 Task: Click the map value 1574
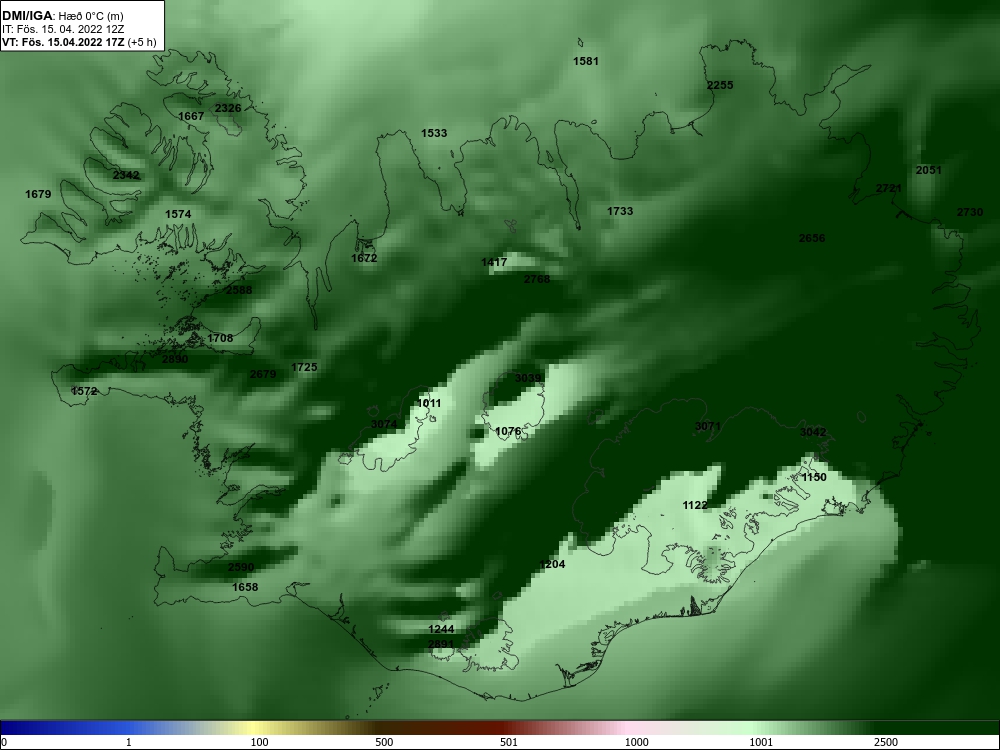178,214
